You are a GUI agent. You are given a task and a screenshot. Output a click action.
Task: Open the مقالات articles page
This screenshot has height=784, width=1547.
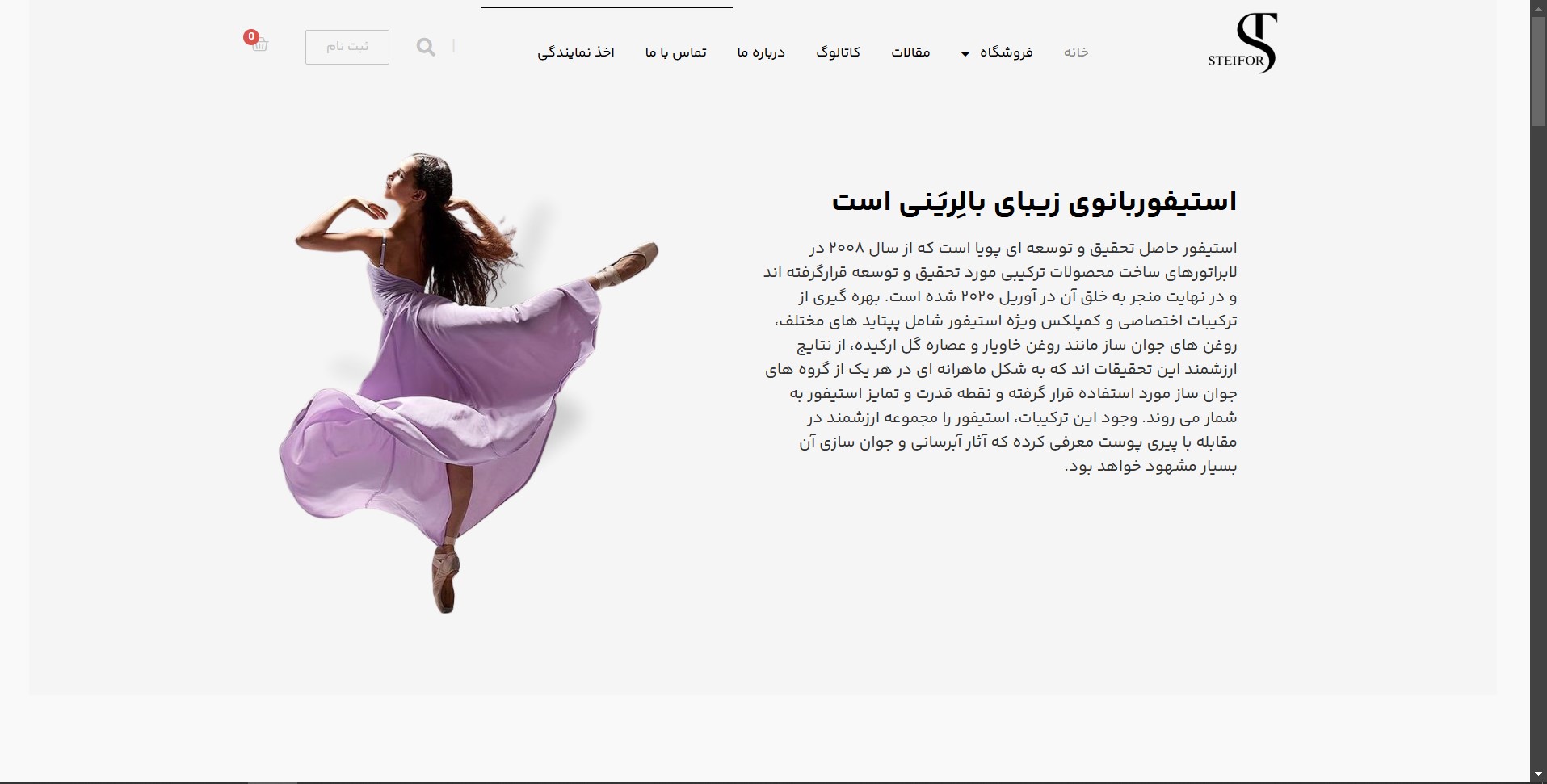coord(910,52)
